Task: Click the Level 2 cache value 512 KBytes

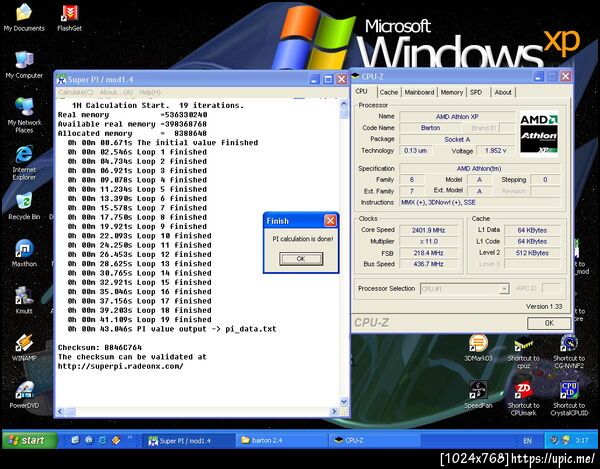Action: coord(532,253)
